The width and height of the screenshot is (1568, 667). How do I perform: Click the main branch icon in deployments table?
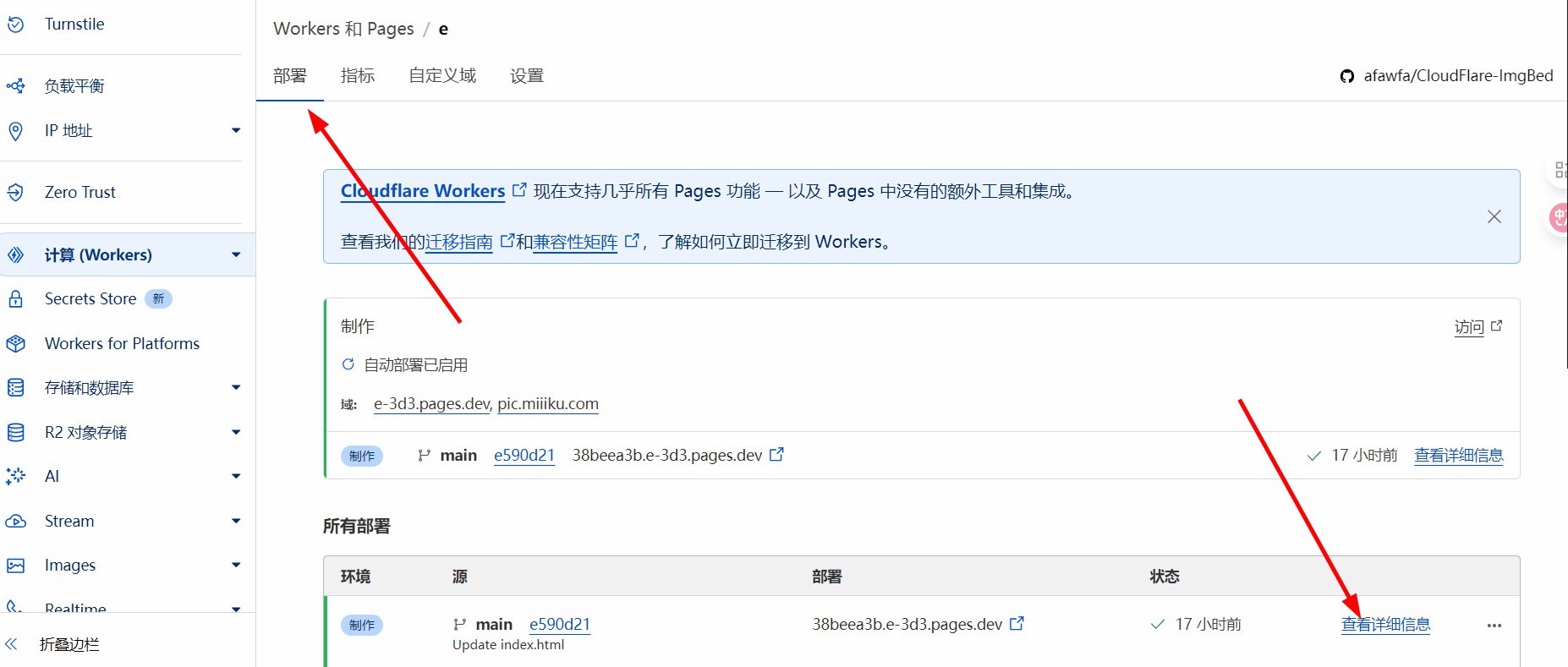[x=459, y=624]
